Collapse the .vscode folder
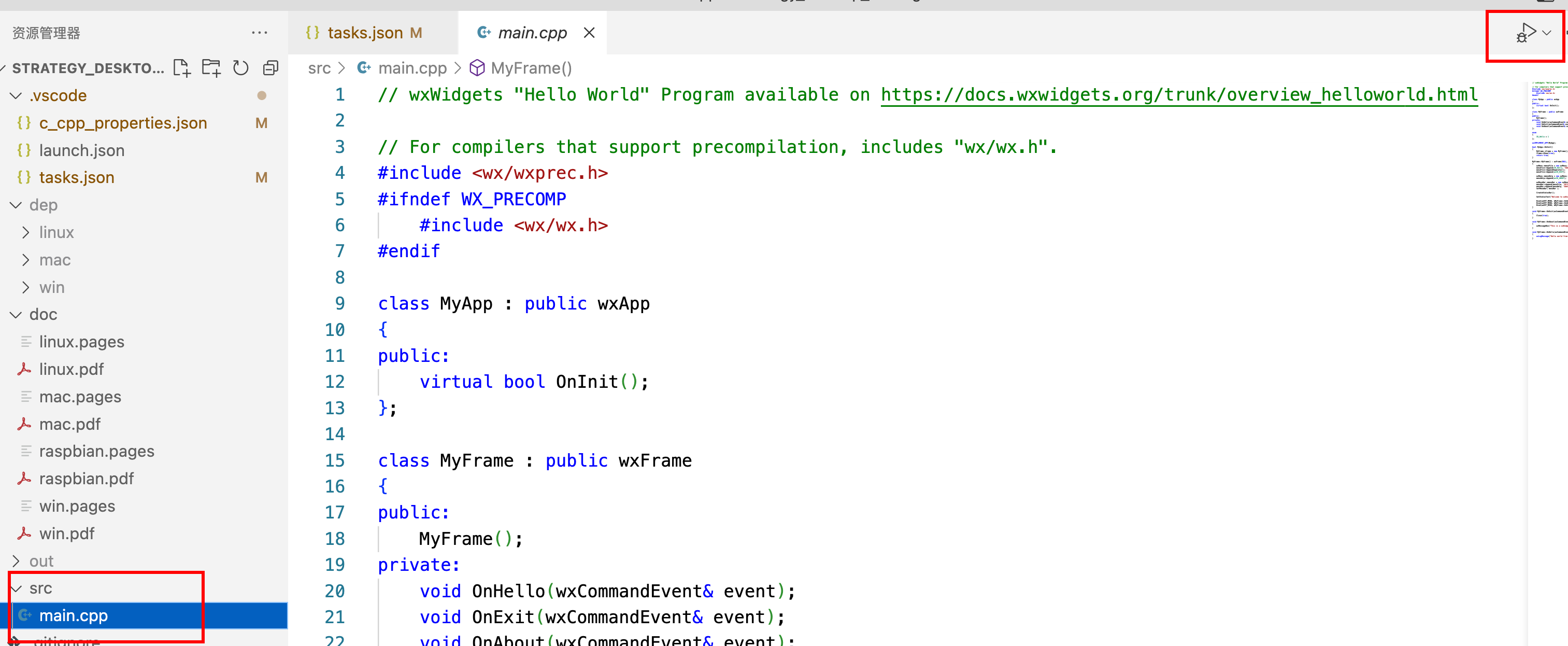Image resolution: width=1568 pixels, height=646 pixels. coord(16,95)
